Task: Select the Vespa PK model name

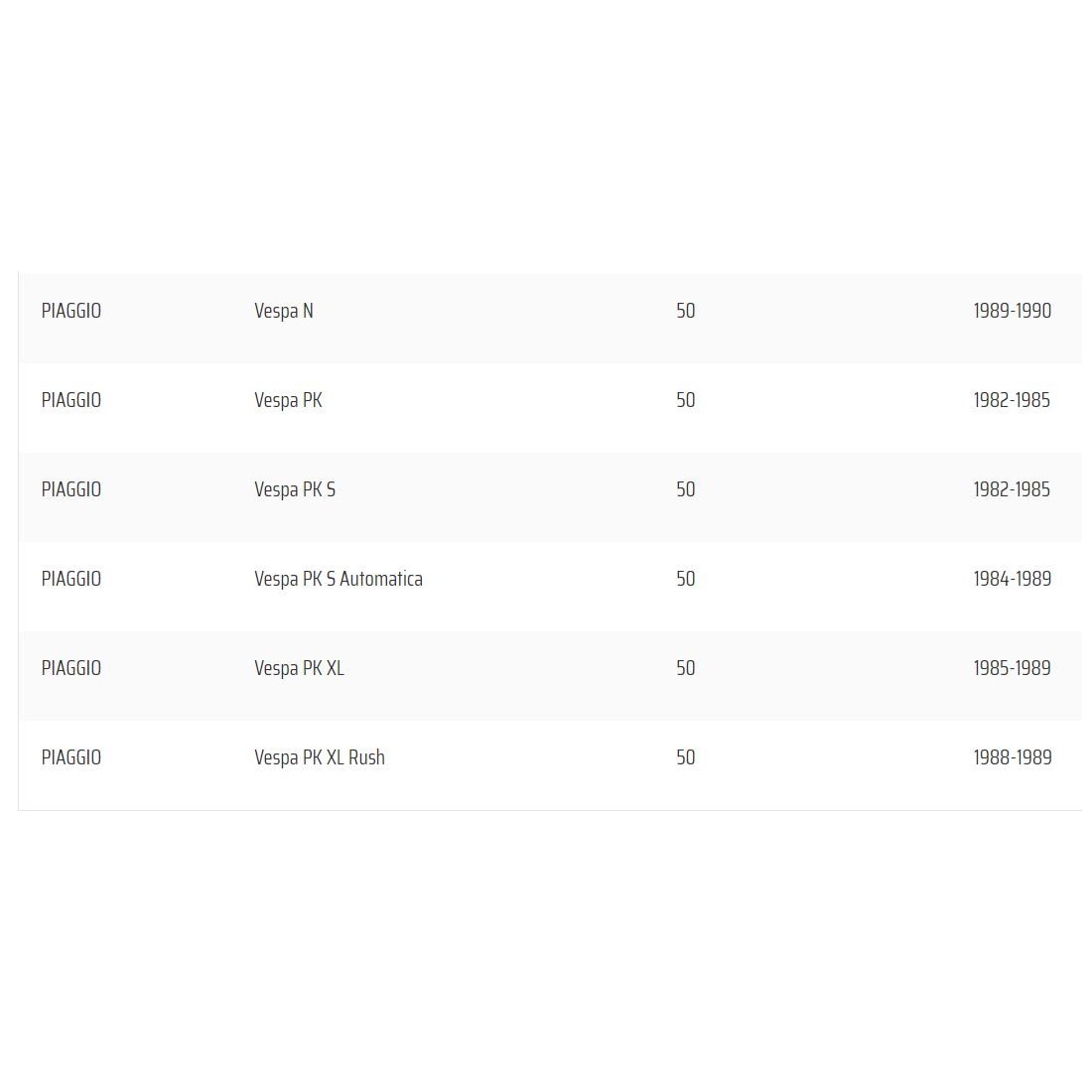Action: pos(288,400)
